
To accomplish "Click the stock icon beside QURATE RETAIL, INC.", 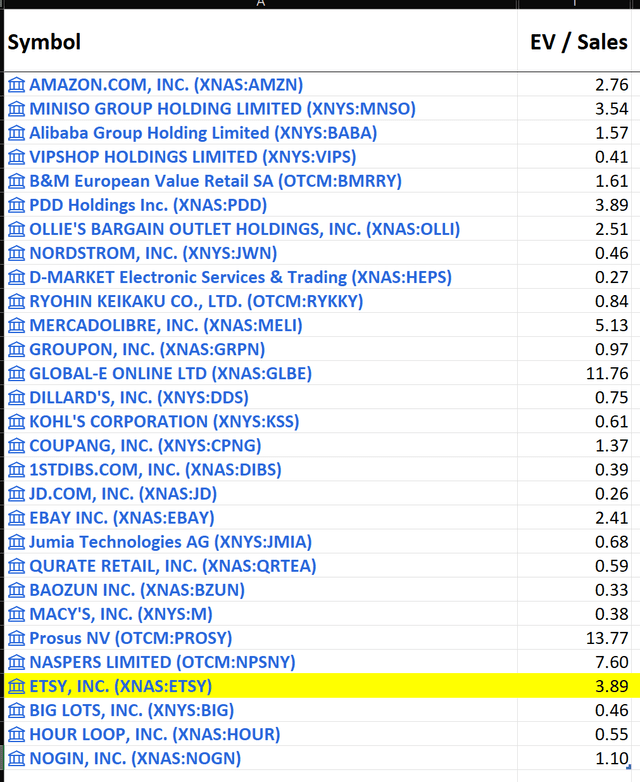I will 16,566.
